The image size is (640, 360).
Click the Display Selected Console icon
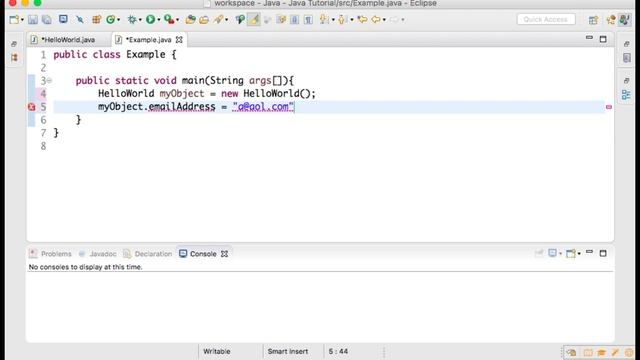pos(553,253)
